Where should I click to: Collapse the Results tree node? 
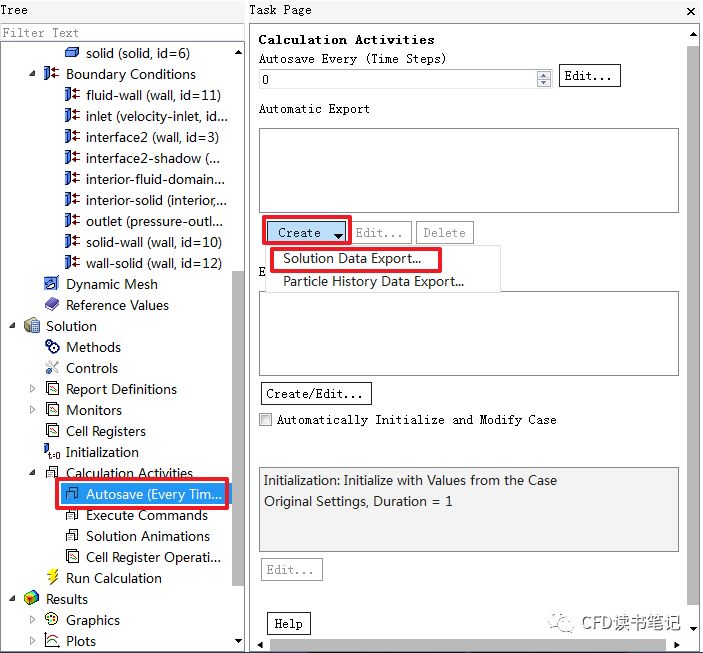(x=12, y=598)
